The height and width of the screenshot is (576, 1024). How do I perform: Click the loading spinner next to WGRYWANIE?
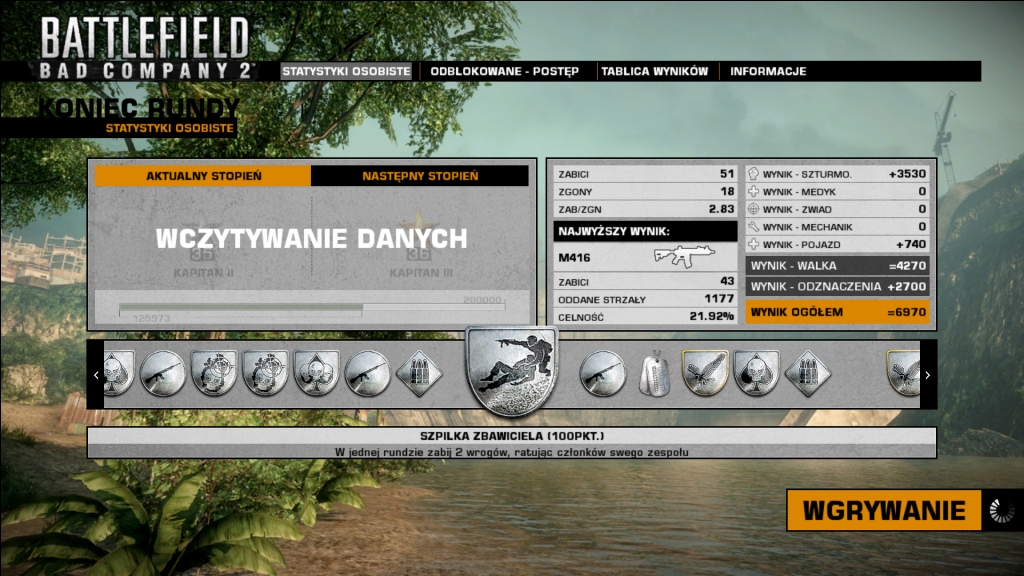[1002, 510]
